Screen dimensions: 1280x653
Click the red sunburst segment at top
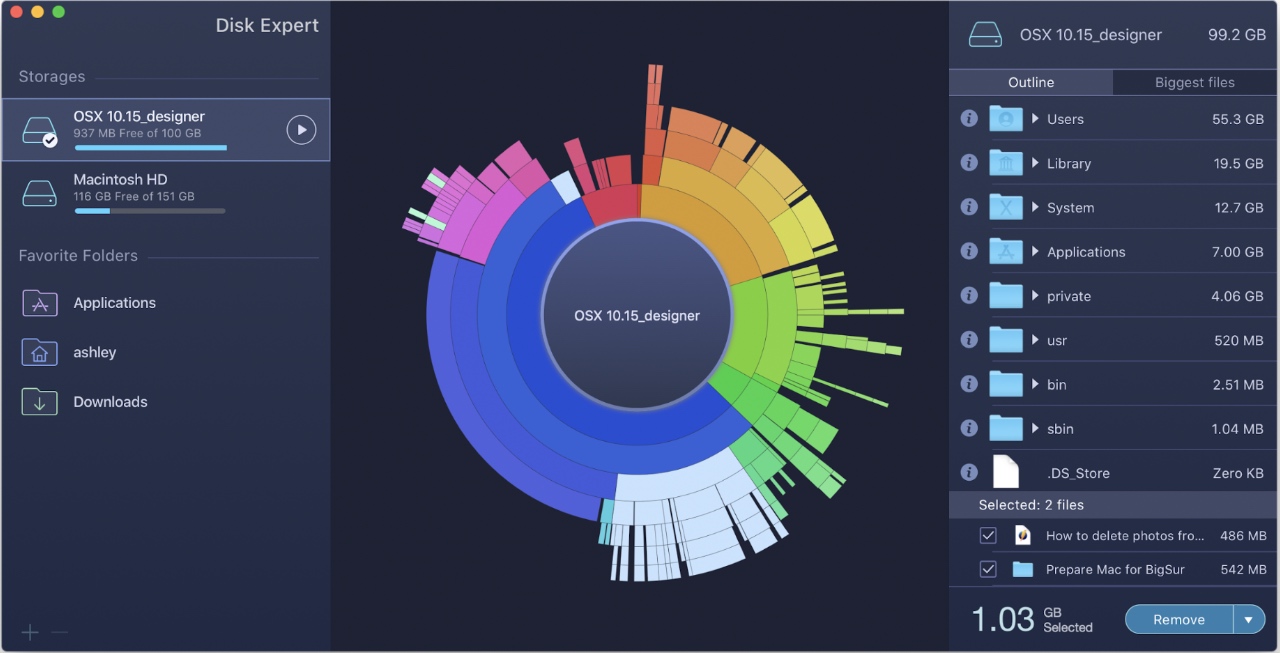click(612, 203)
